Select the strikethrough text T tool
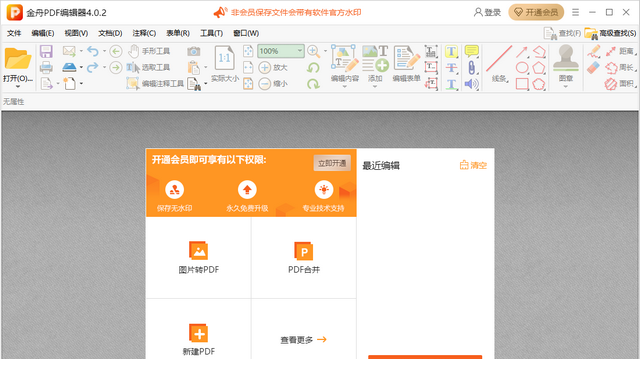 coord(451,67)
